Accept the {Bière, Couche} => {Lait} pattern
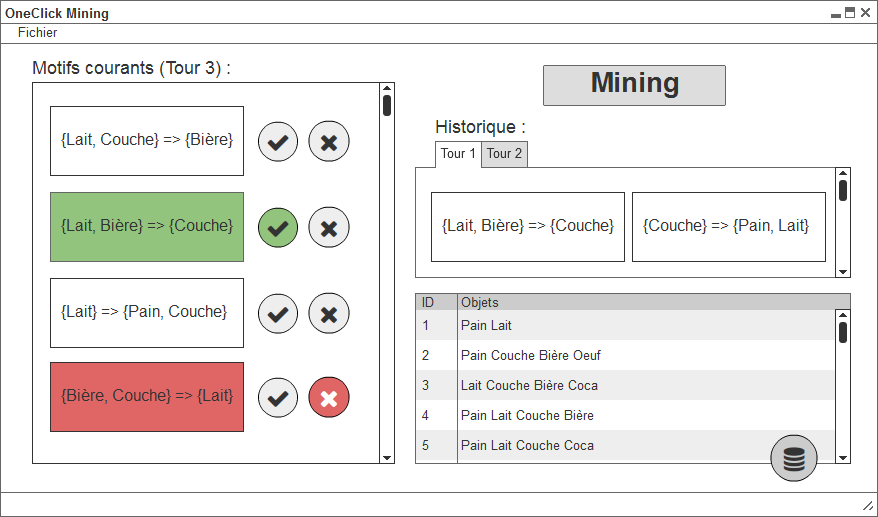Viewport: 878px width, 517px height. click(278, 398)
